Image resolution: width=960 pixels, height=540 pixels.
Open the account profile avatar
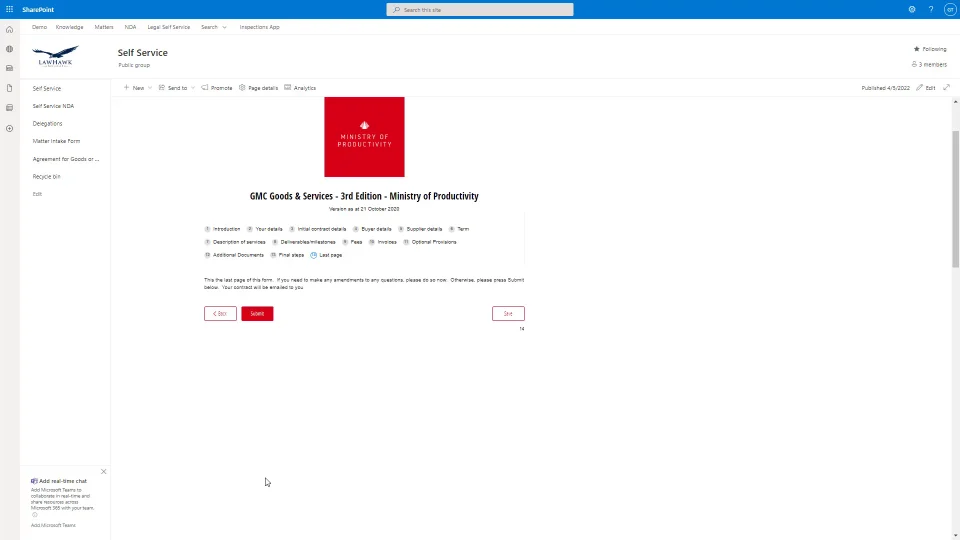(950, 9)
